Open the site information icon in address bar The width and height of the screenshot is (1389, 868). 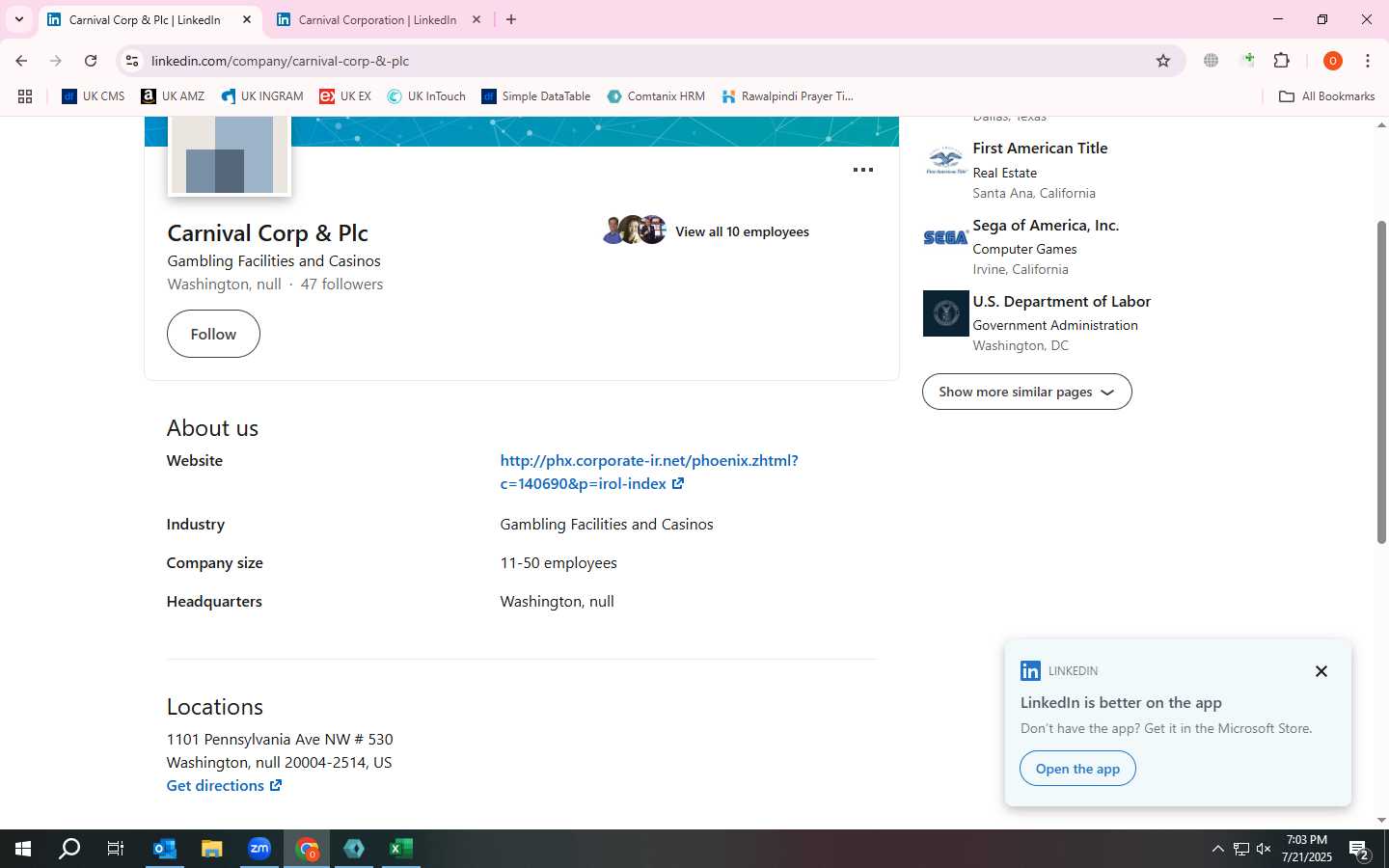click(x=132, y=61)
